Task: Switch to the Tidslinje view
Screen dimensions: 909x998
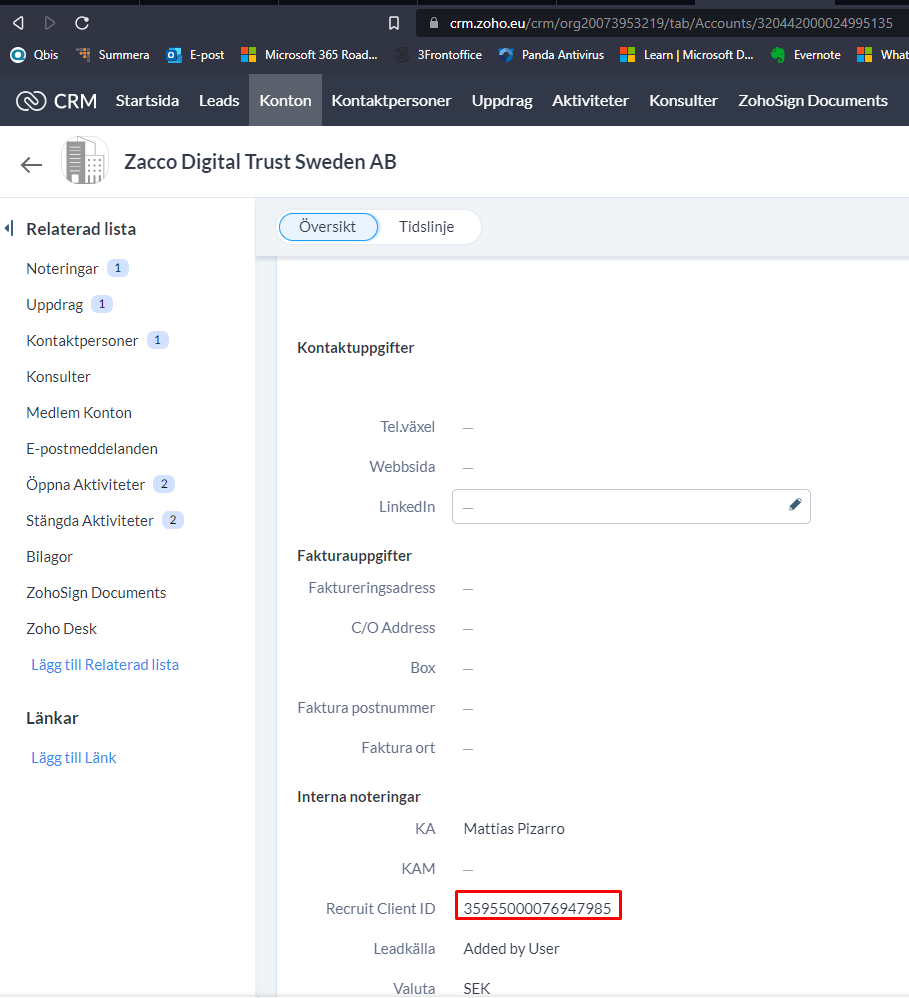Action: coord(426,227)
